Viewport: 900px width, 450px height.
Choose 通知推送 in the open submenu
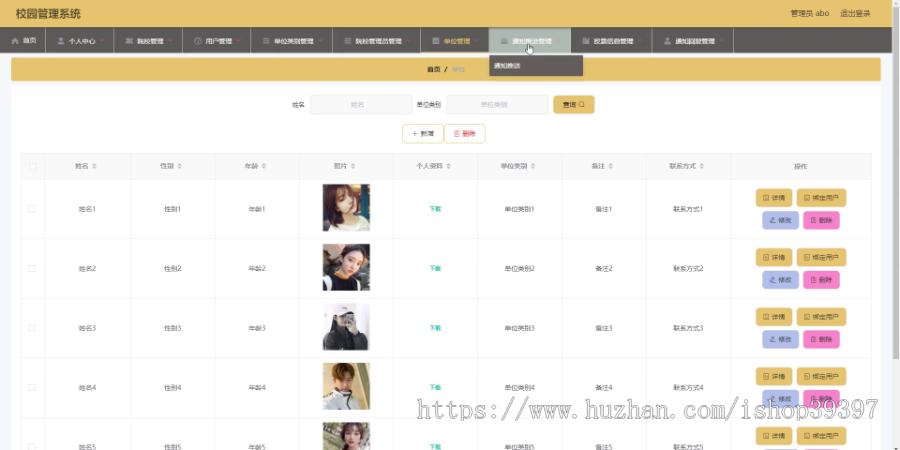coord(536,66)
